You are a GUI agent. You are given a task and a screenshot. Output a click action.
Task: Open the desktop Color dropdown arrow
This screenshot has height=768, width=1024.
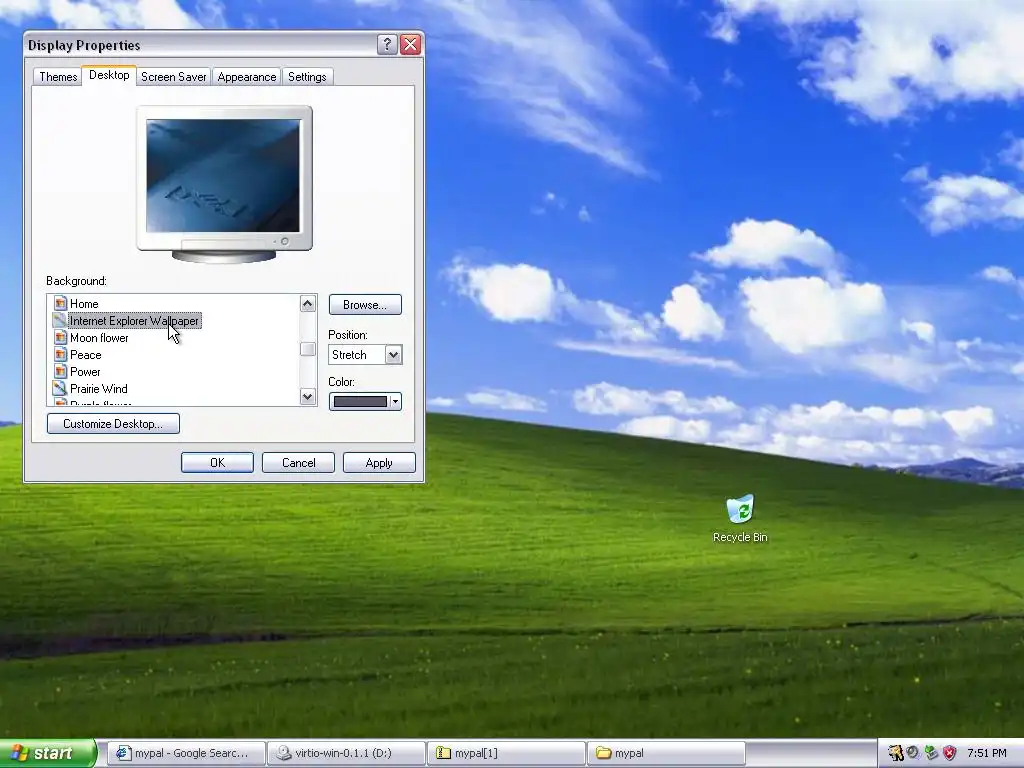(395, 402)
